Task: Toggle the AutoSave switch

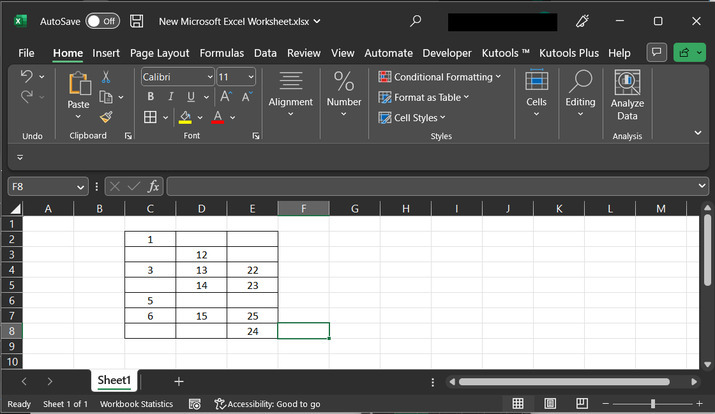Action: (x=101, y=21)
